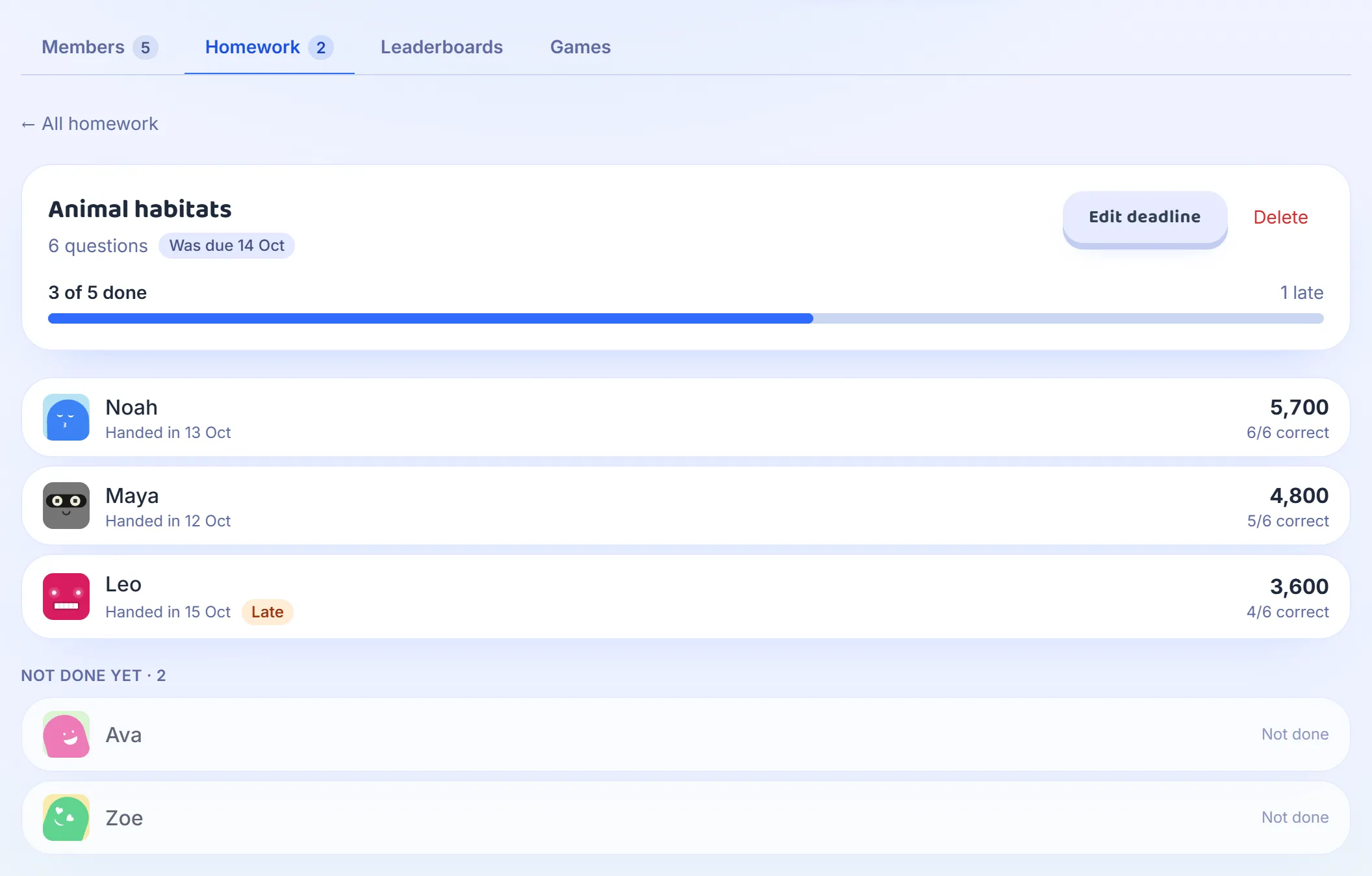The image size is (1372, 876).
Task: Click Leo's red robot avatar
Action: click(66, 597)
